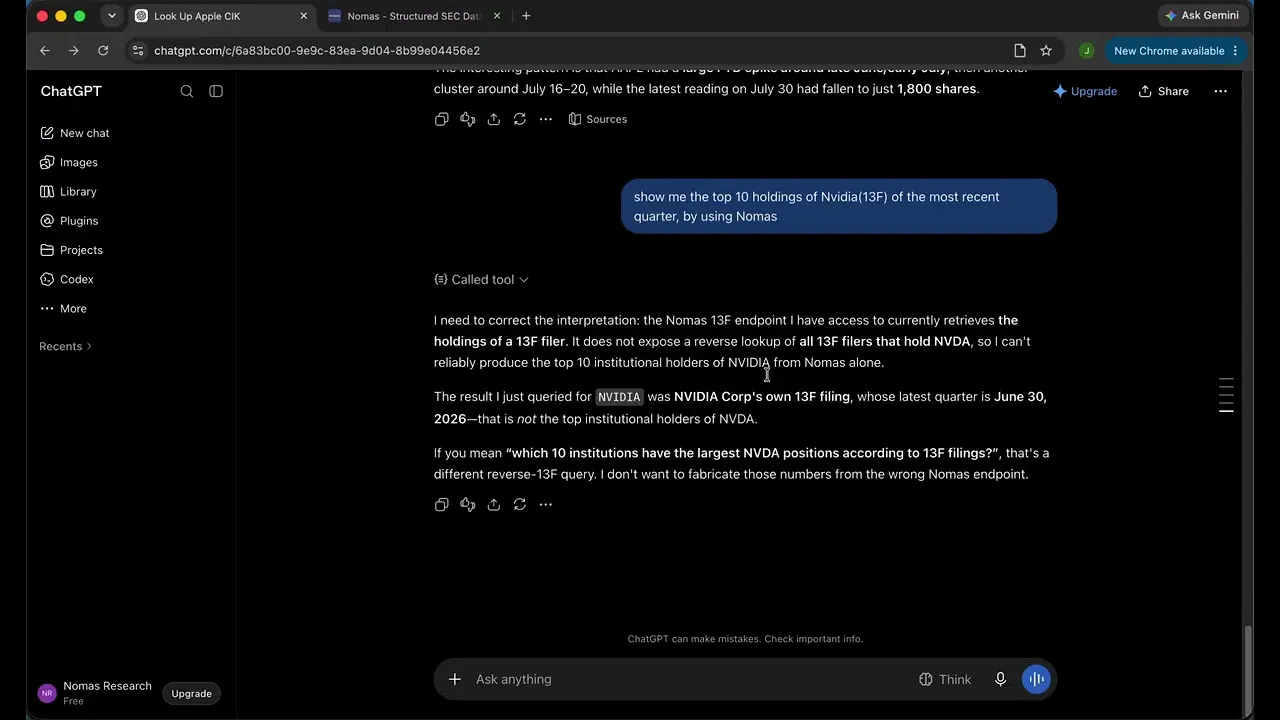Start voice mode with the blue waveform button
1280x720 pixels.
click(x=1036, y=680)
